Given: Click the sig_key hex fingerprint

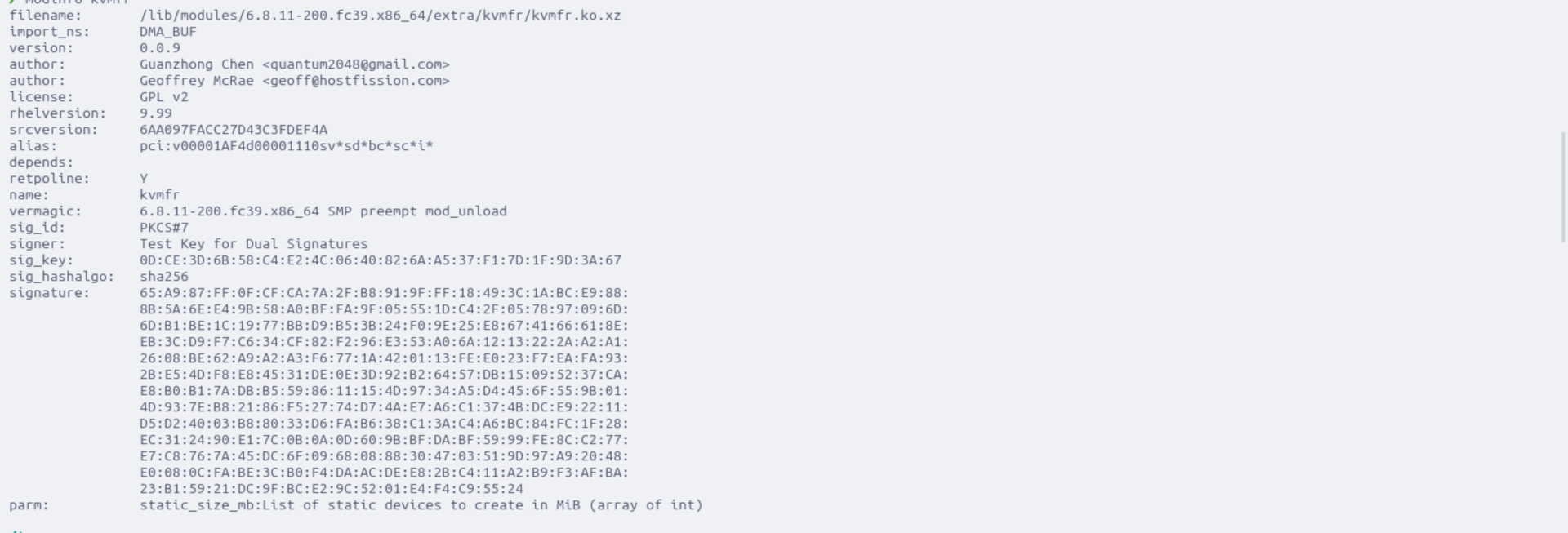Looking at the screenshot, I should (x=380, y=260).
